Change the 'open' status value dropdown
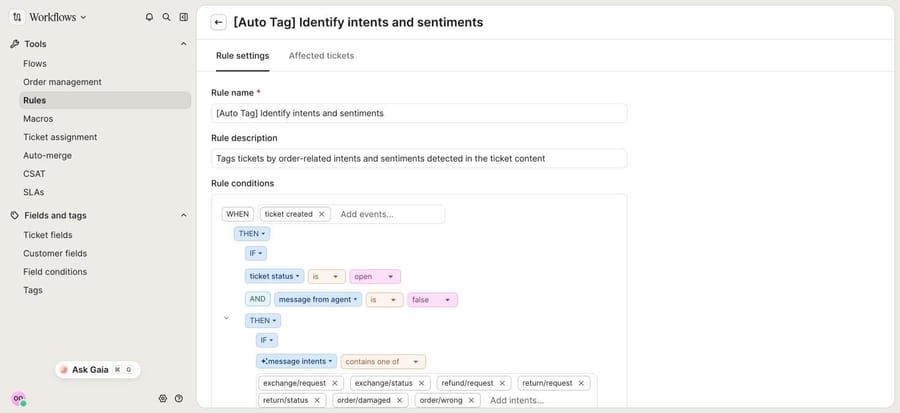The width and height of the screenshot is (900, 413). 375,276
